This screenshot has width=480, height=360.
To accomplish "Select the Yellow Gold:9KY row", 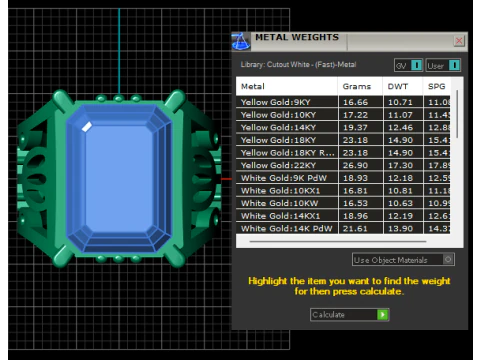I will pos(343,102).
